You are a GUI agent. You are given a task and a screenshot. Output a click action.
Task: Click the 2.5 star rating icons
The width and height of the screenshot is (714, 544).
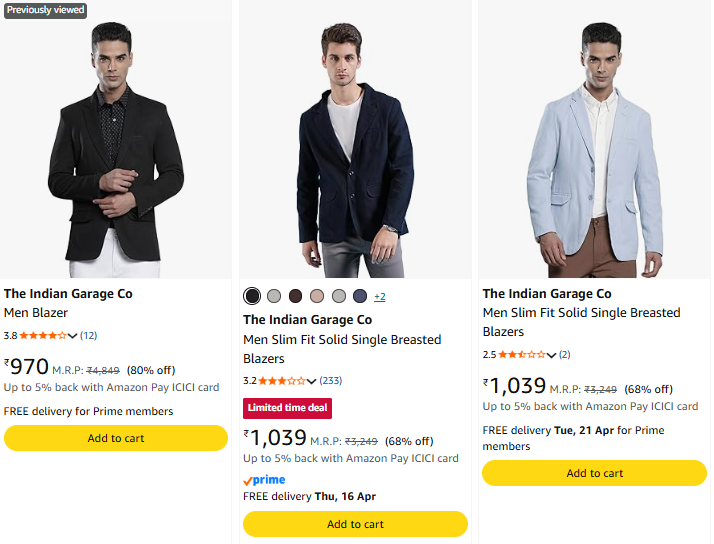click(522, 355)
